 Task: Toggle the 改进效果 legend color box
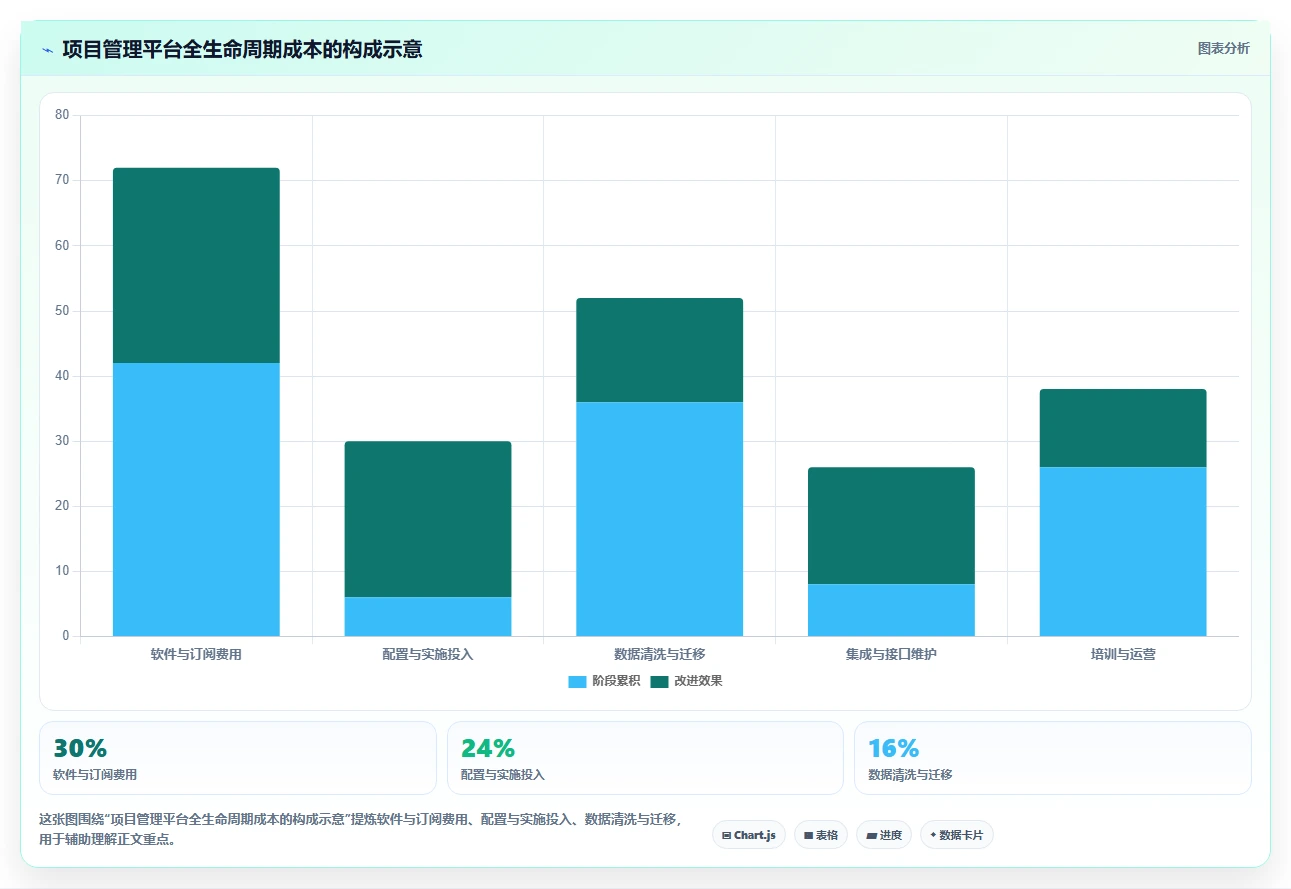click(x=659, y=681)
